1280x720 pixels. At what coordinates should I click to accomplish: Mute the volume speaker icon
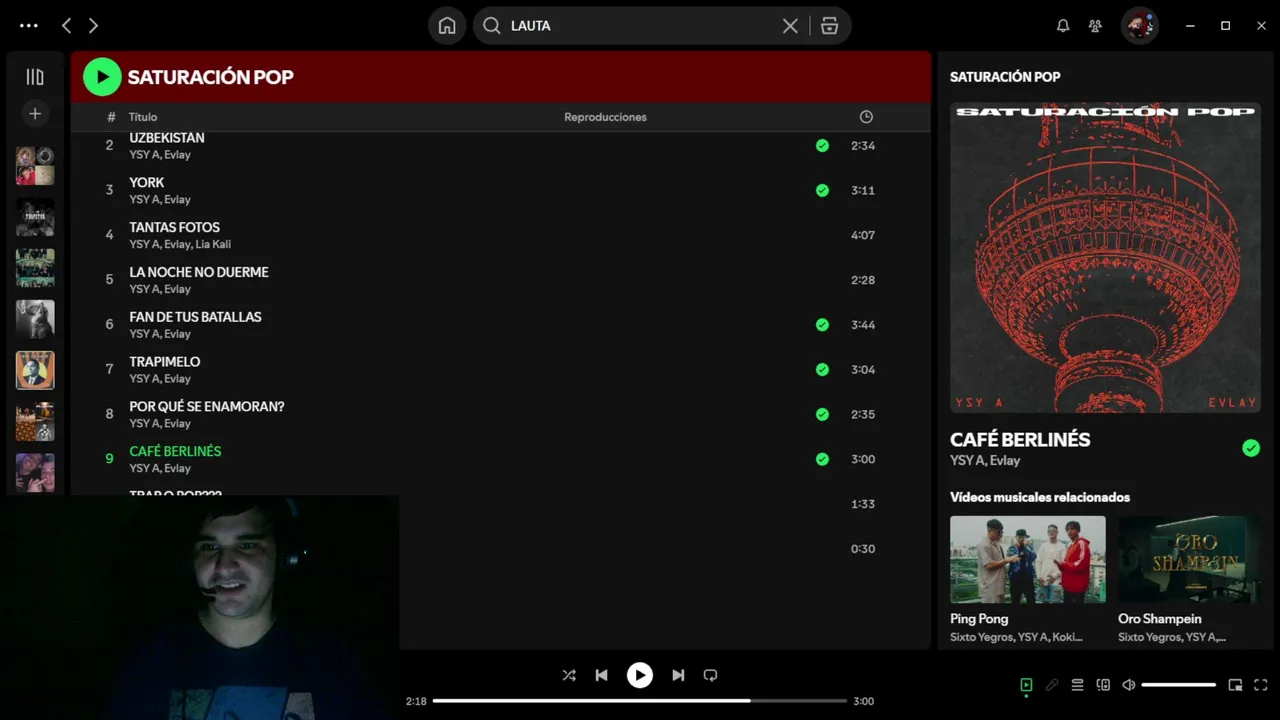(1129, 685)
